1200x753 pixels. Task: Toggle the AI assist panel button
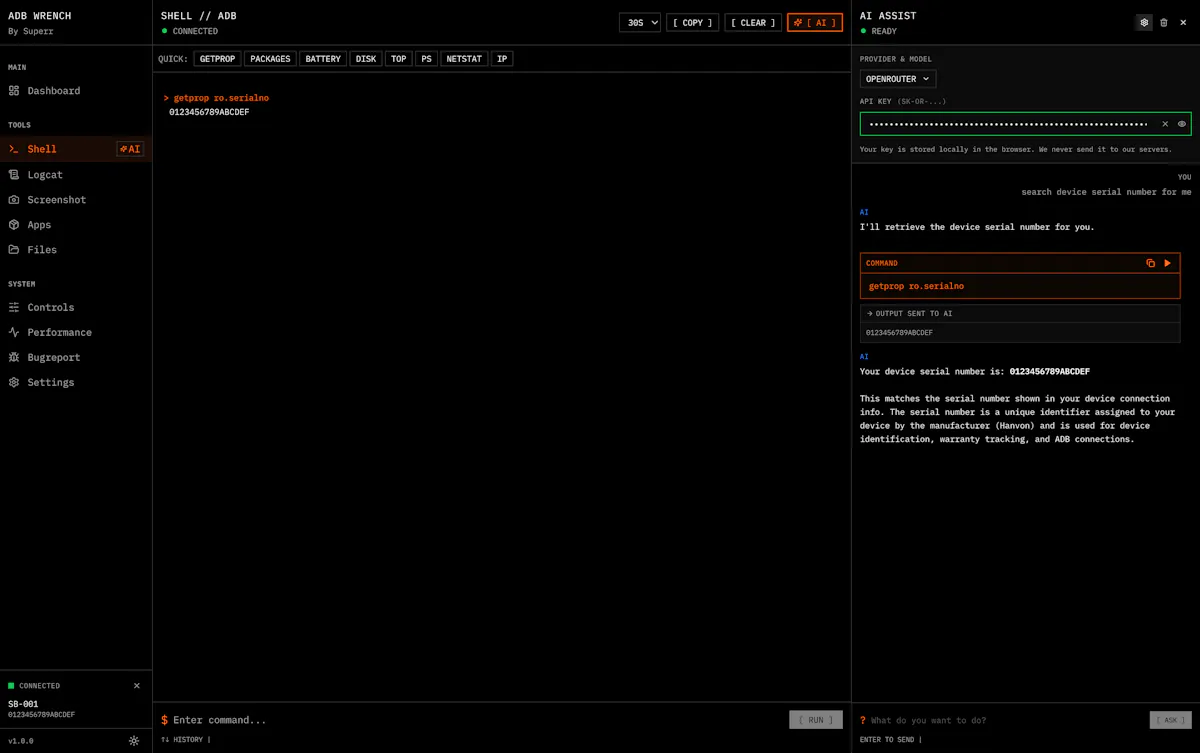(815, 22)
